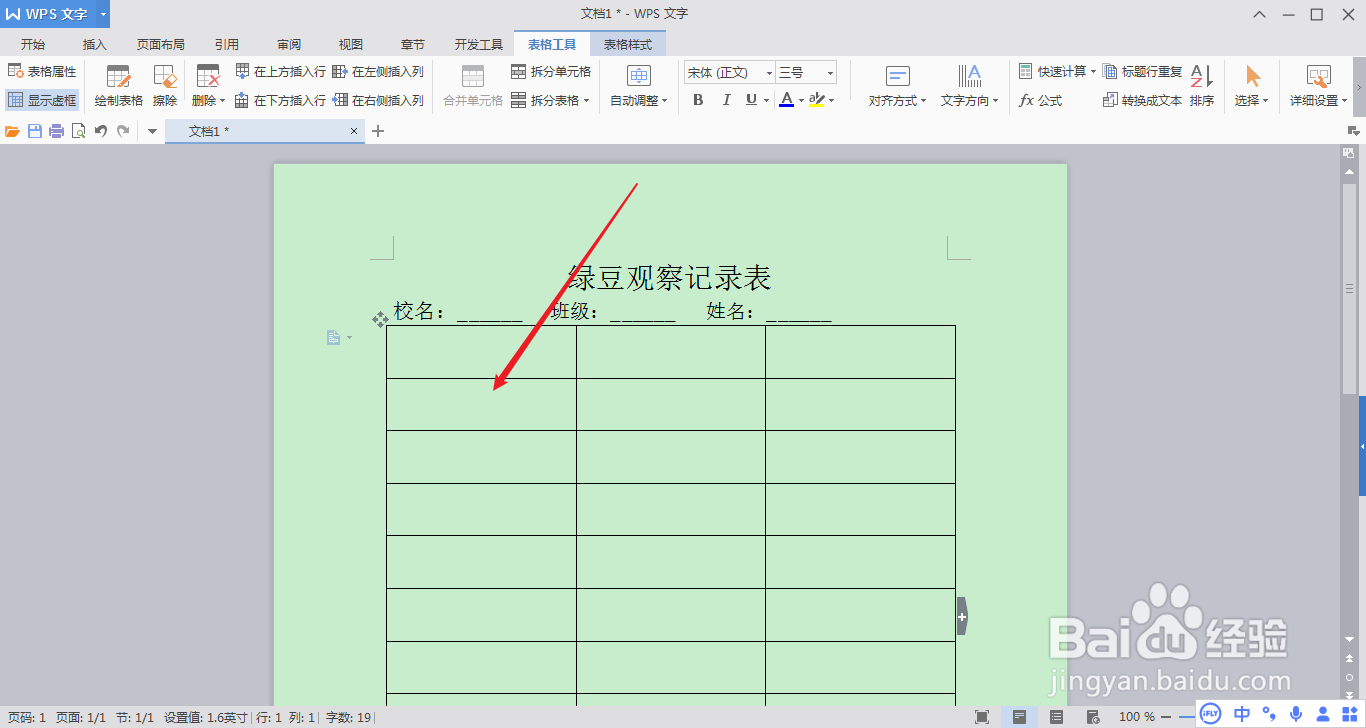Select the Draw Table tool (绘制表格)

point(118,86)
